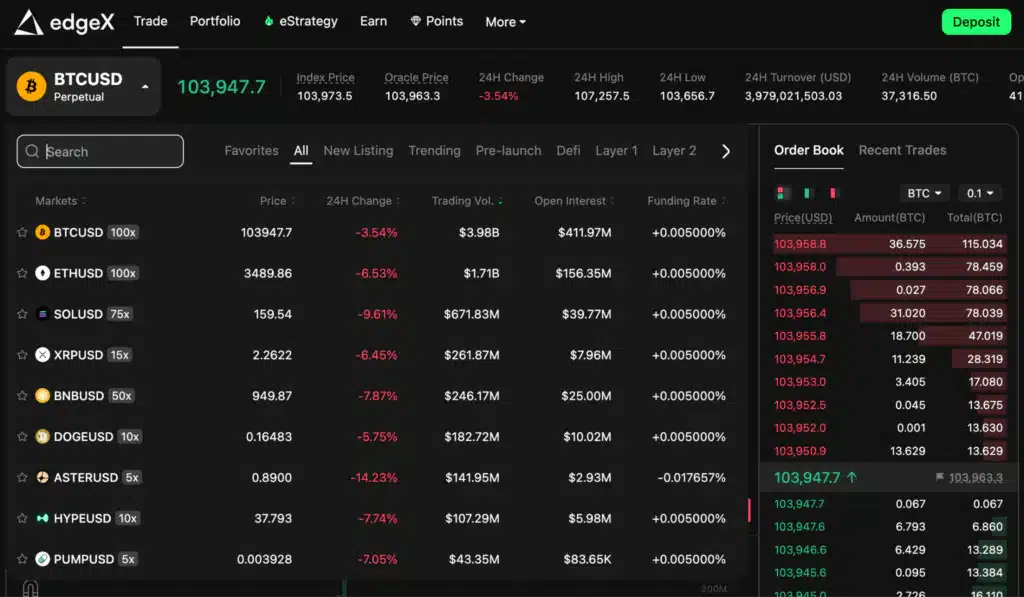The image size is (1024, 597).
Task: Open the Portfolio page link
Action: point(215,21)
